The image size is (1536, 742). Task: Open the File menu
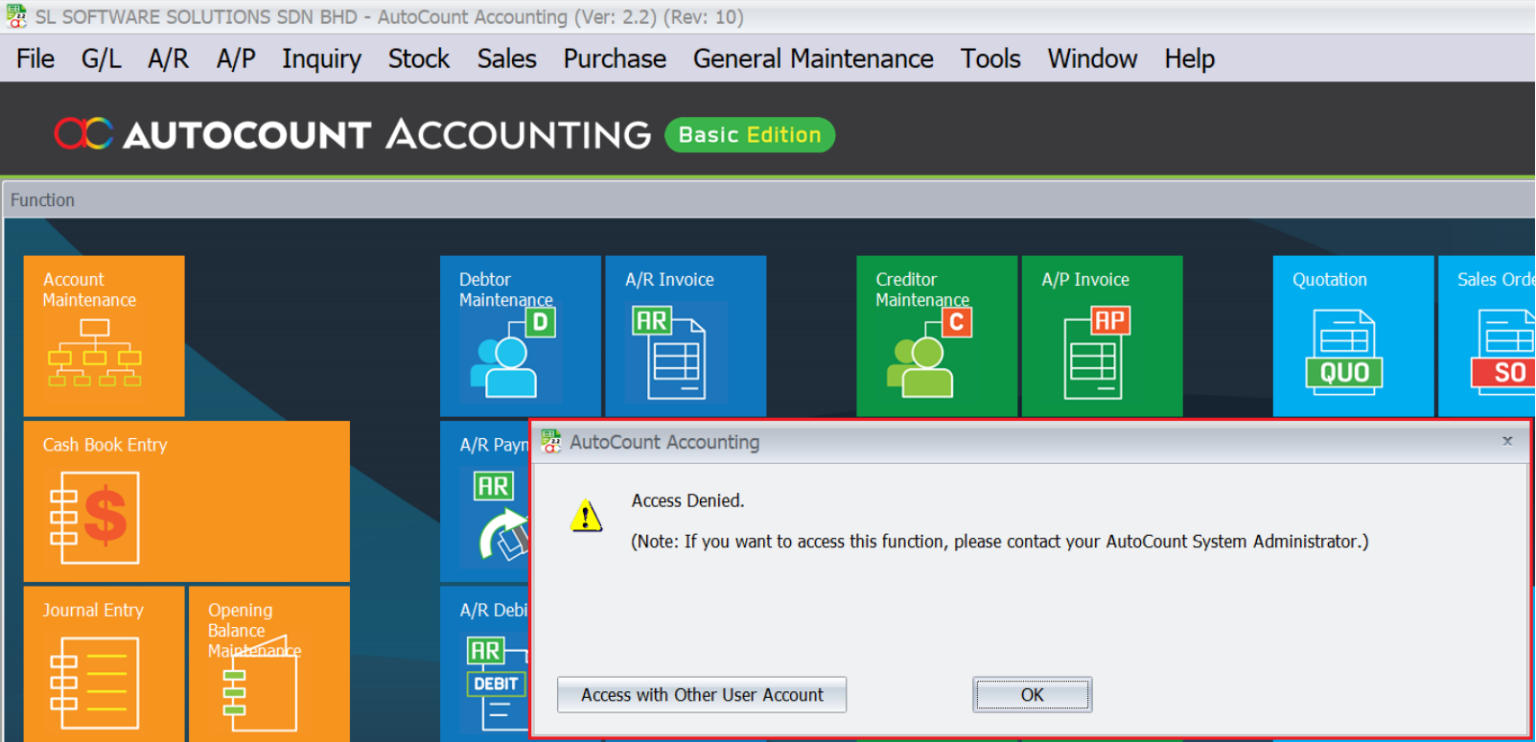(35, 59)
